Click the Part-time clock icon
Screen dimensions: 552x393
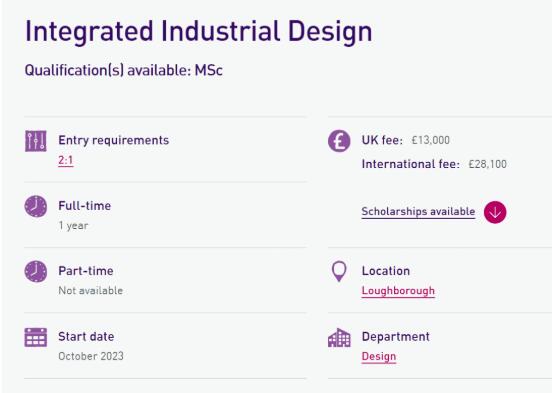[36, 272]
